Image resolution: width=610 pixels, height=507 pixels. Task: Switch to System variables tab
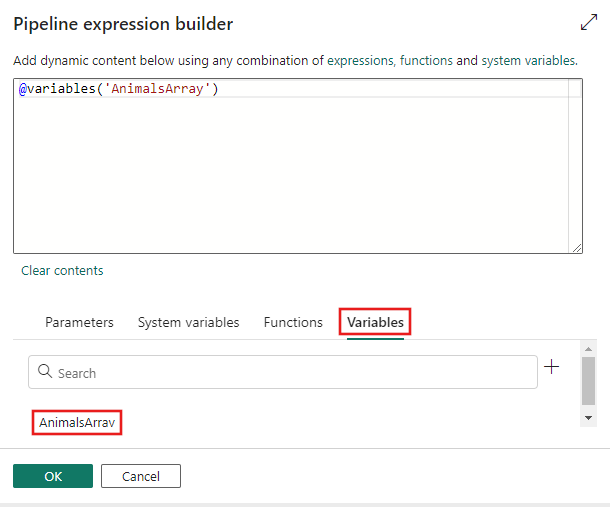pos(189,323)
